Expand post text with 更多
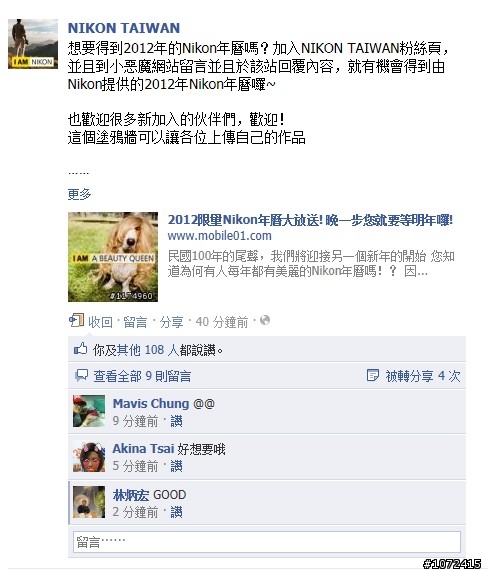 click(x=80, y=194)
